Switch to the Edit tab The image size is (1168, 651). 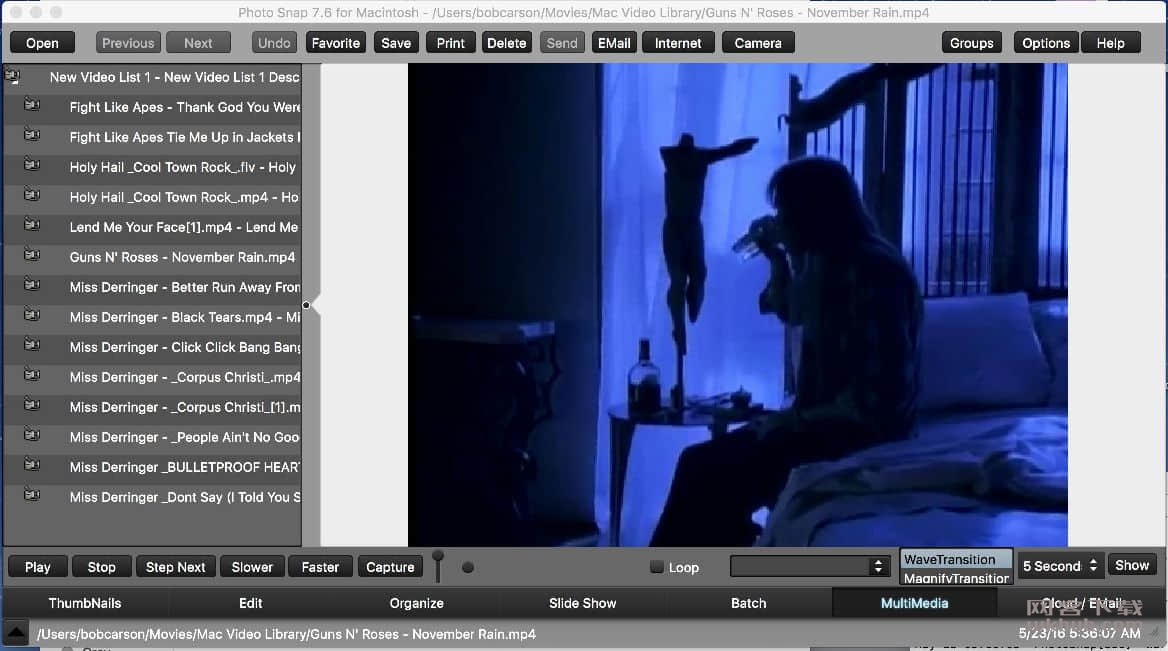tap(251, 603)
